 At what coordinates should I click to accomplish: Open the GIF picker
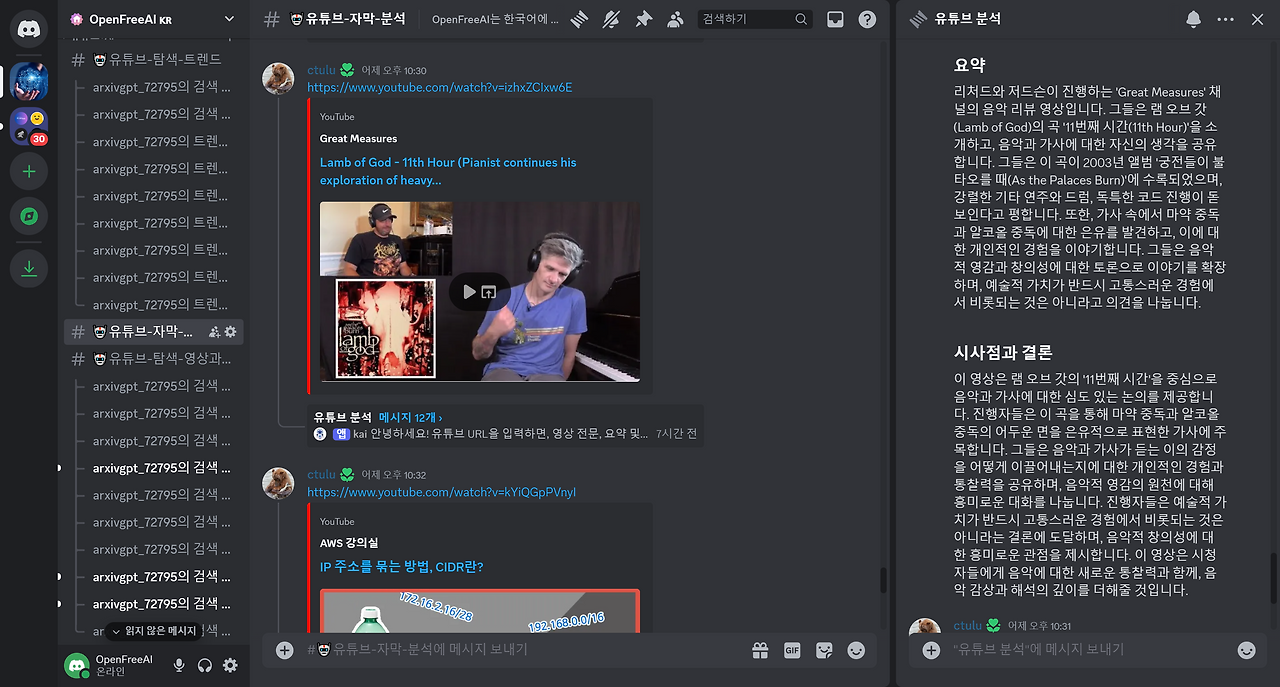click(792, 650)
